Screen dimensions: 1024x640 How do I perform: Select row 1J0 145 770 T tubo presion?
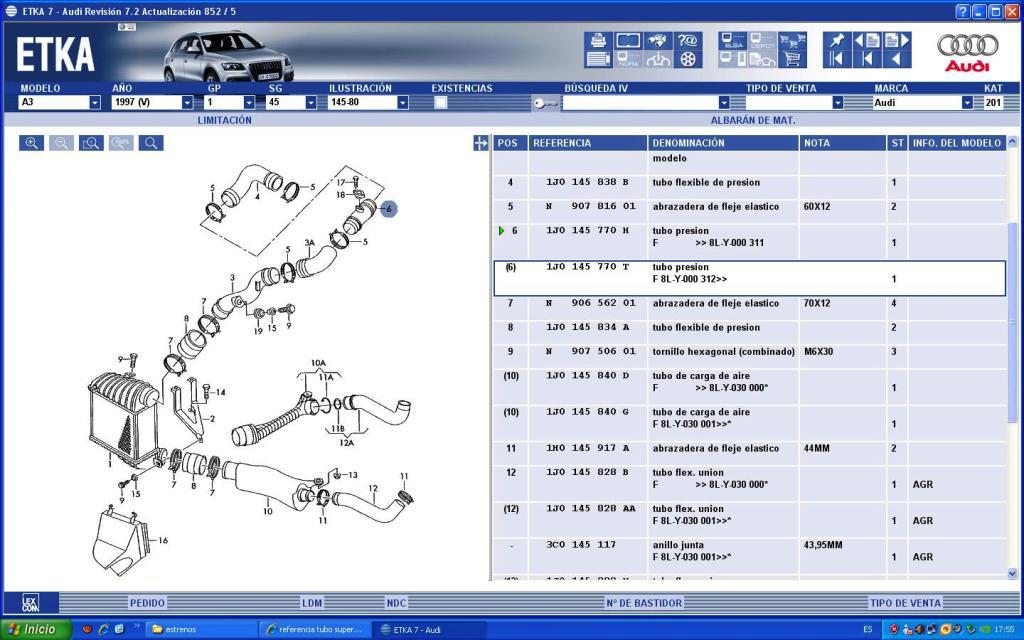pos(749,278)
